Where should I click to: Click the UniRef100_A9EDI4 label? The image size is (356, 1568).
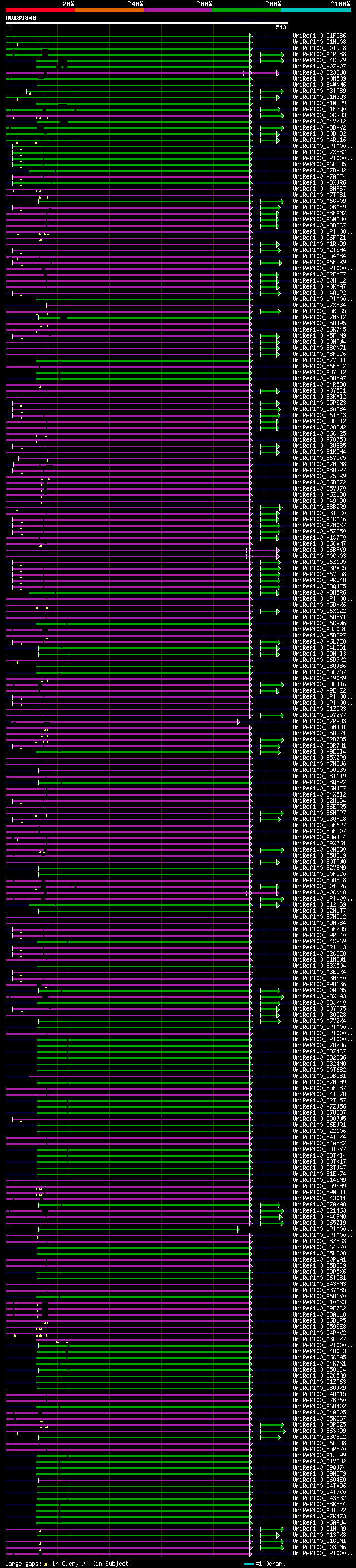click(x=319, y=752)
